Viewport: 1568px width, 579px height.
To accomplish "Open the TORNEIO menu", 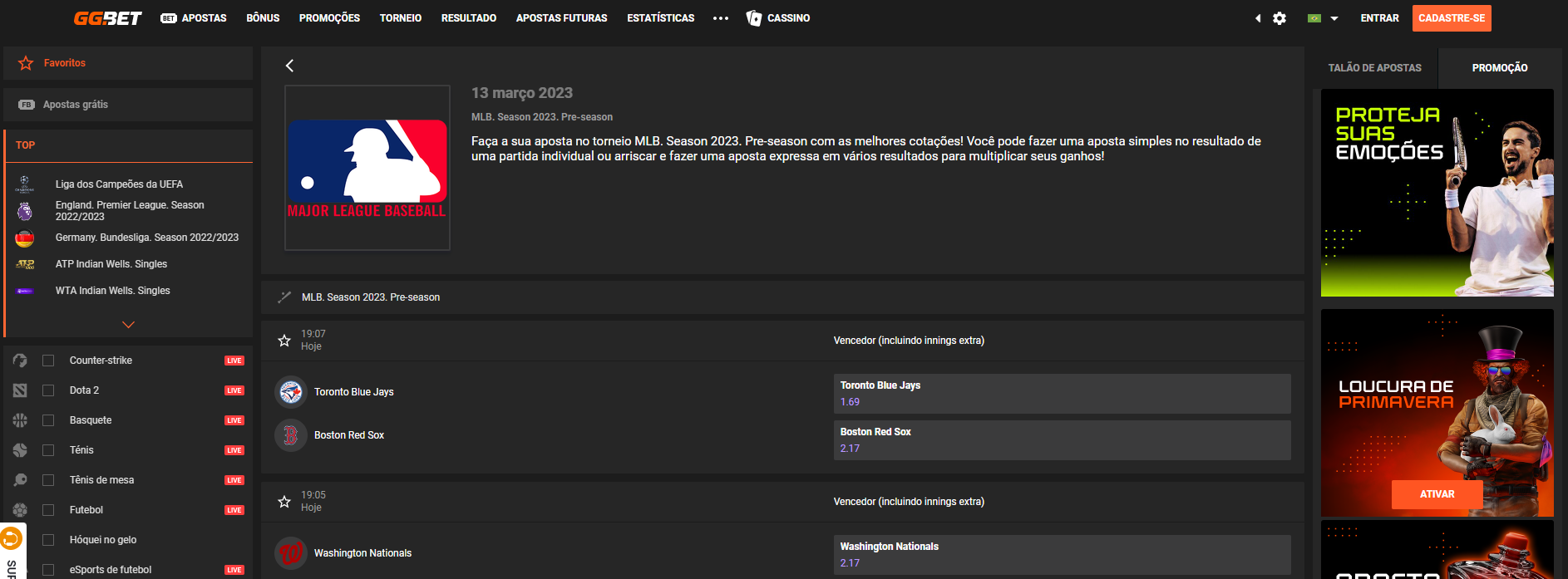I will click(x=401, y=18).
